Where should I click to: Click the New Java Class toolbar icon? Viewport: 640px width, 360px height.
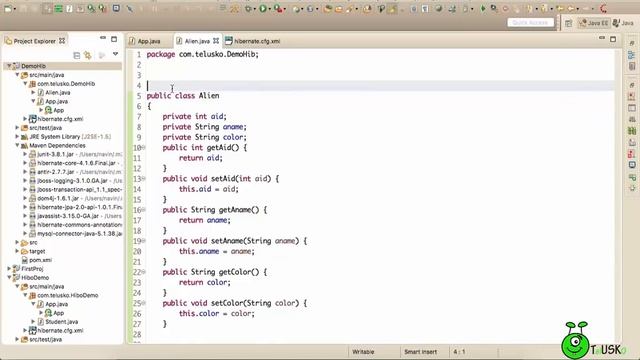coord(310,8)
